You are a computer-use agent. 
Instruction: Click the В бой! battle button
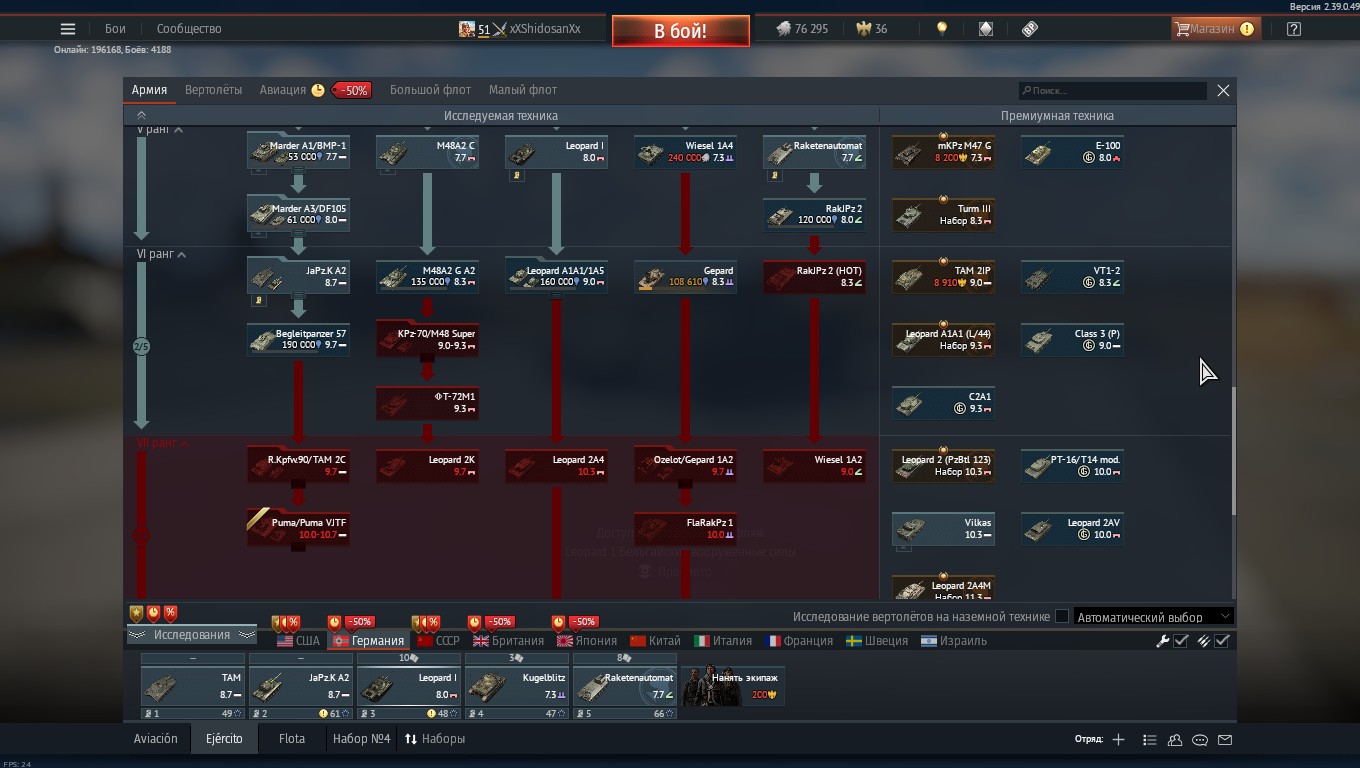(x=681, y=31)
